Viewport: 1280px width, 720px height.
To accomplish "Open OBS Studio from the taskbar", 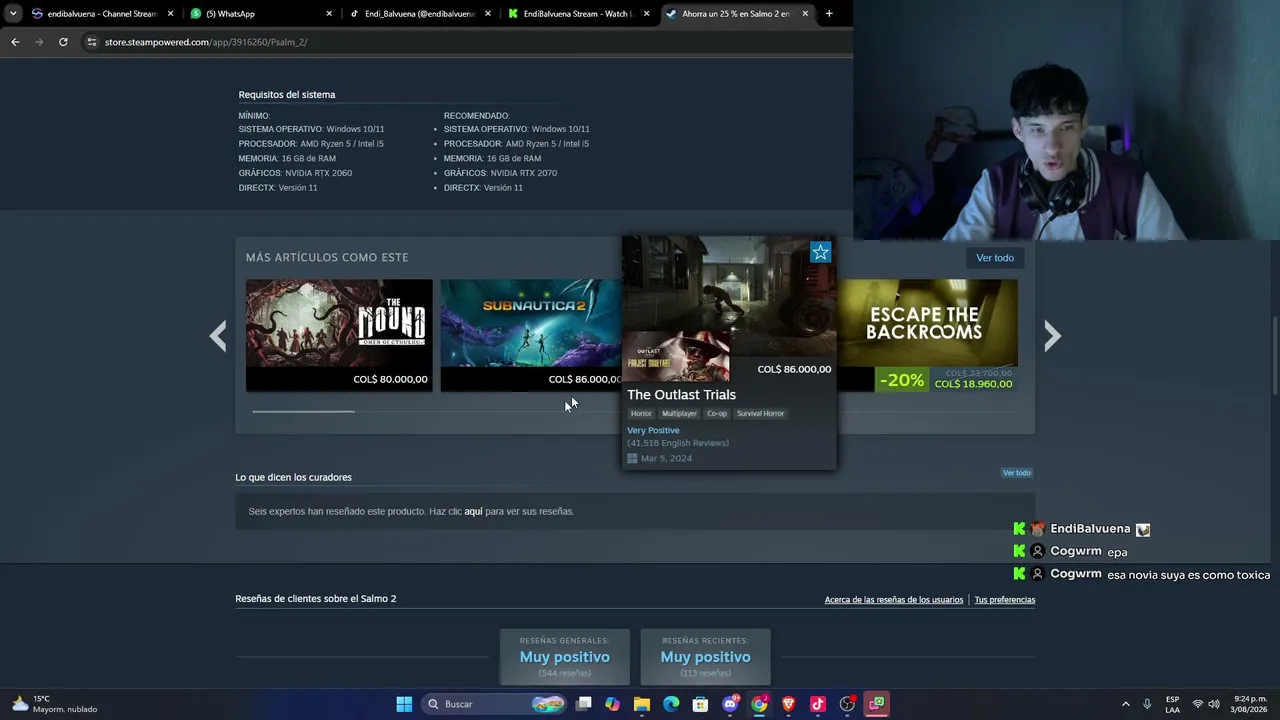I will (847, 704).
